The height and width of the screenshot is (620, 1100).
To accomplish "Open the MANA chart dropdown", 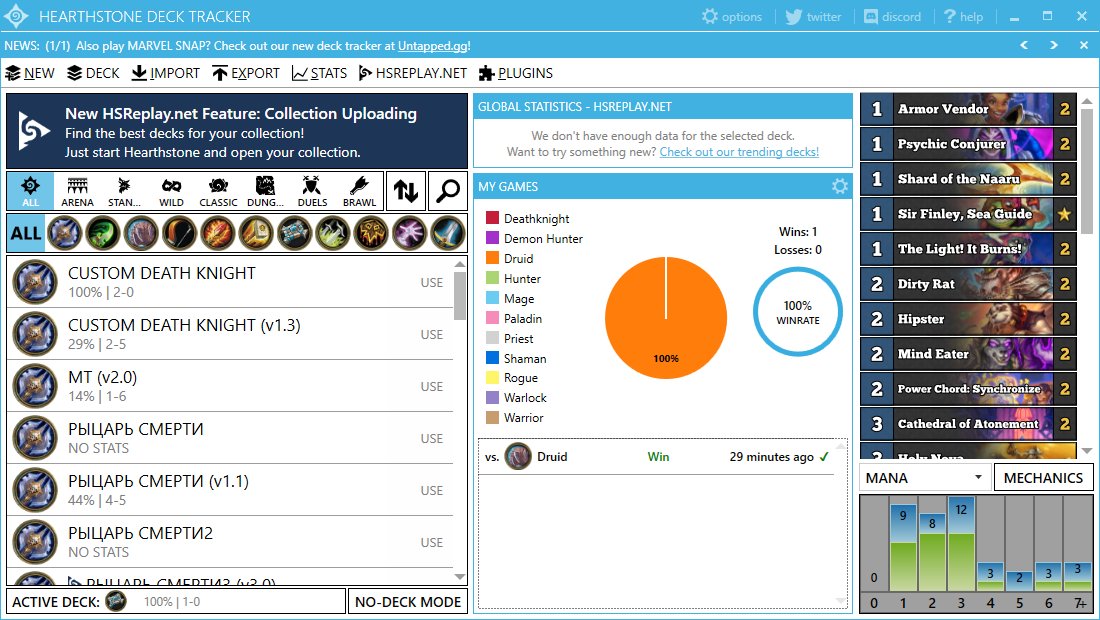I will pyautogui.click(x=925, y=478).
